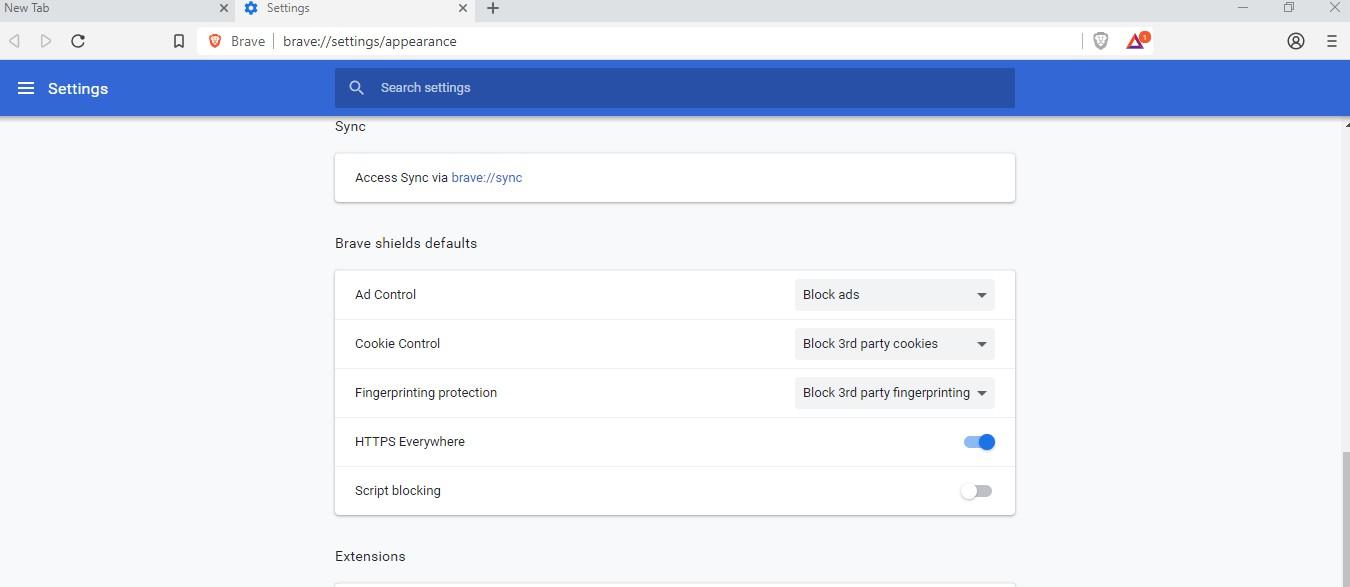Close the Settings tab
This screenshot has width=1350, height=587.
click(x=463, y=9)
